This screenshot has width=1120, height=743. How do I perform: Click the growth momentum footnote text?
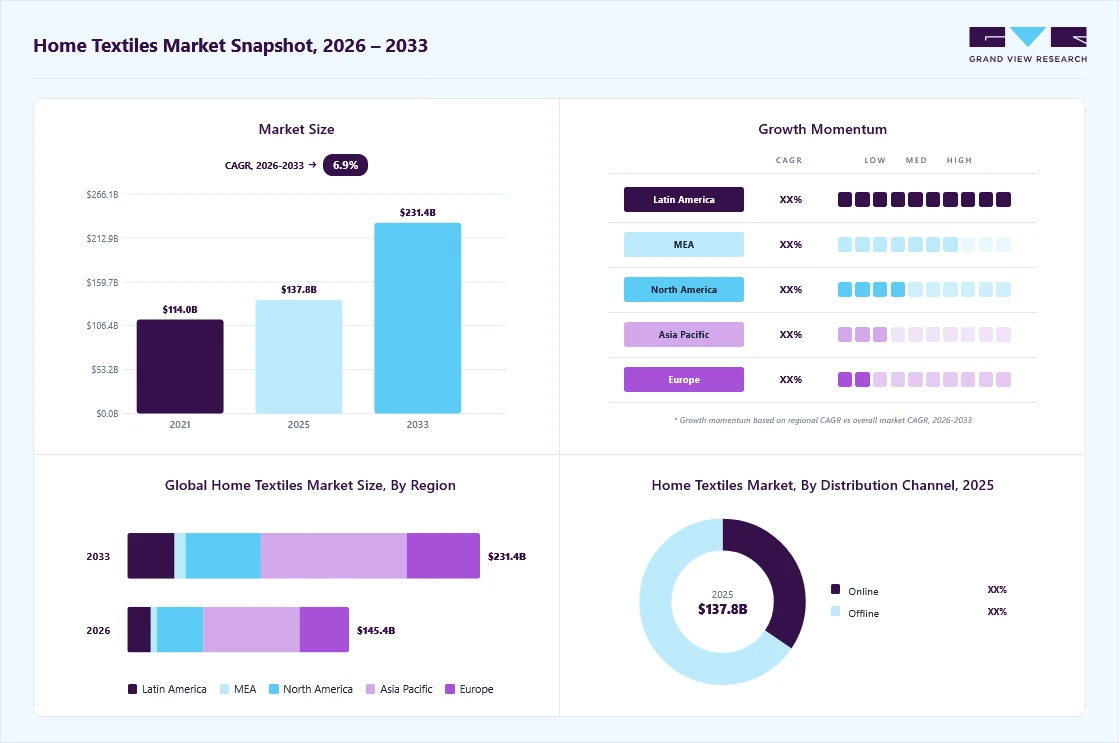(x=823, y=420)
